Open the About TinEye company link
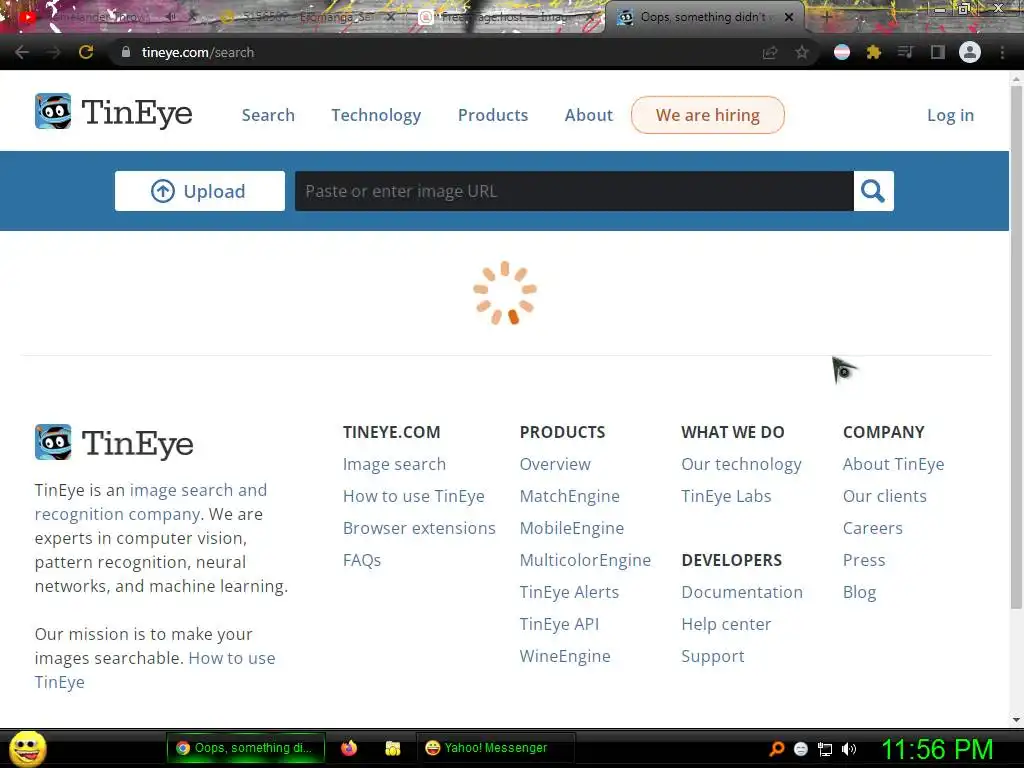This screenshot has width=1024, height=768. pyautogui.click(x=893, y=464)
